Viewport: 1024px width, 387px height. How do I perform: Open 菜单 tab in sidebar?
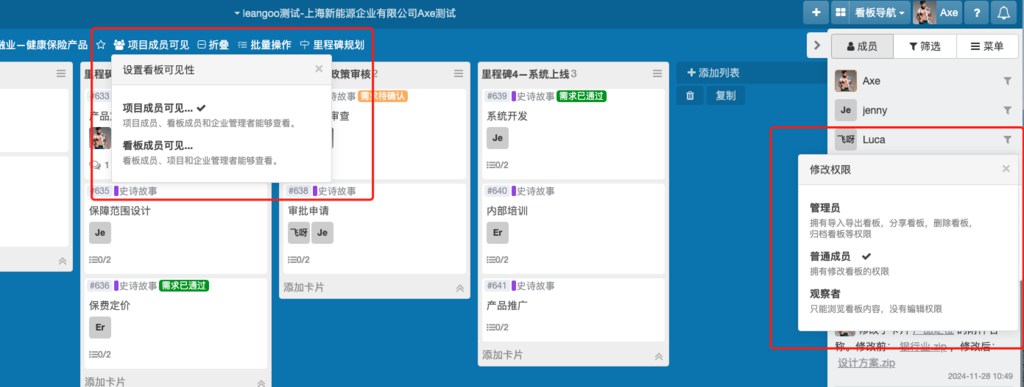pyautogui.click(x=987, y=46)
